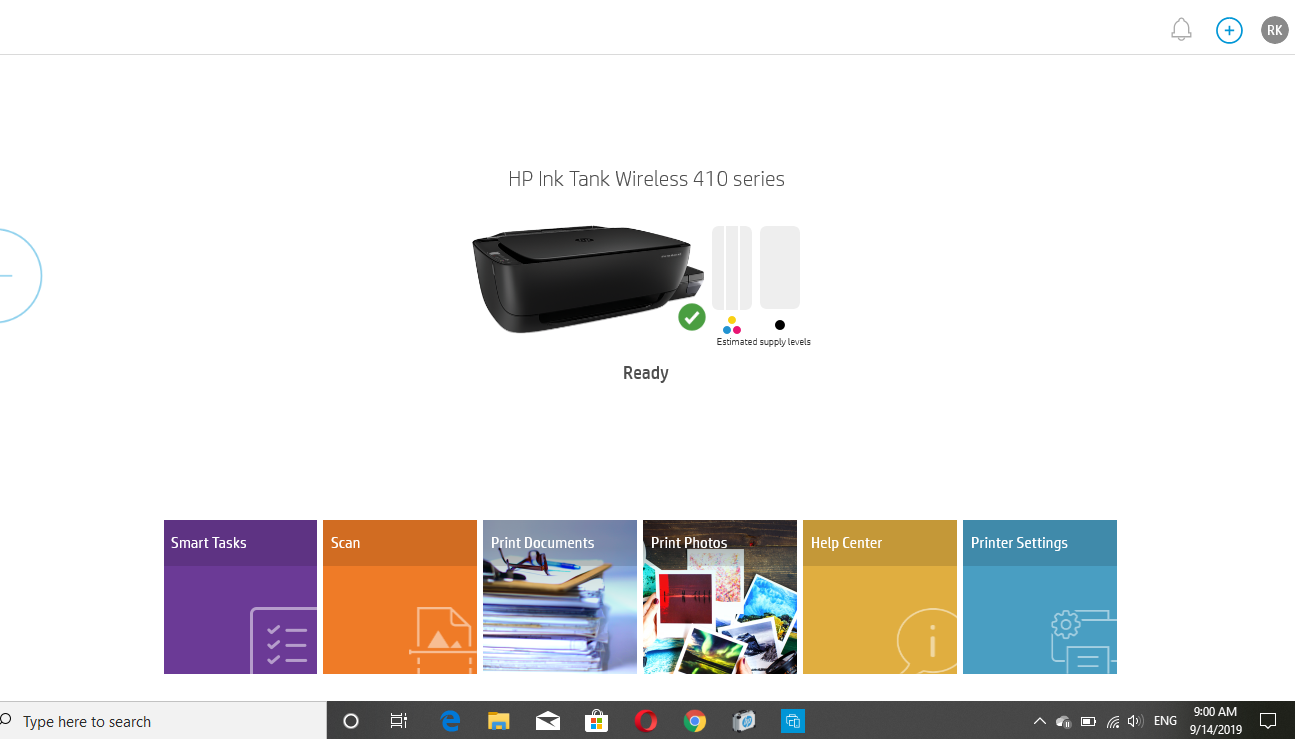Open the RK account avatar
The image size is (1295, 739).
click(1275, 30)
